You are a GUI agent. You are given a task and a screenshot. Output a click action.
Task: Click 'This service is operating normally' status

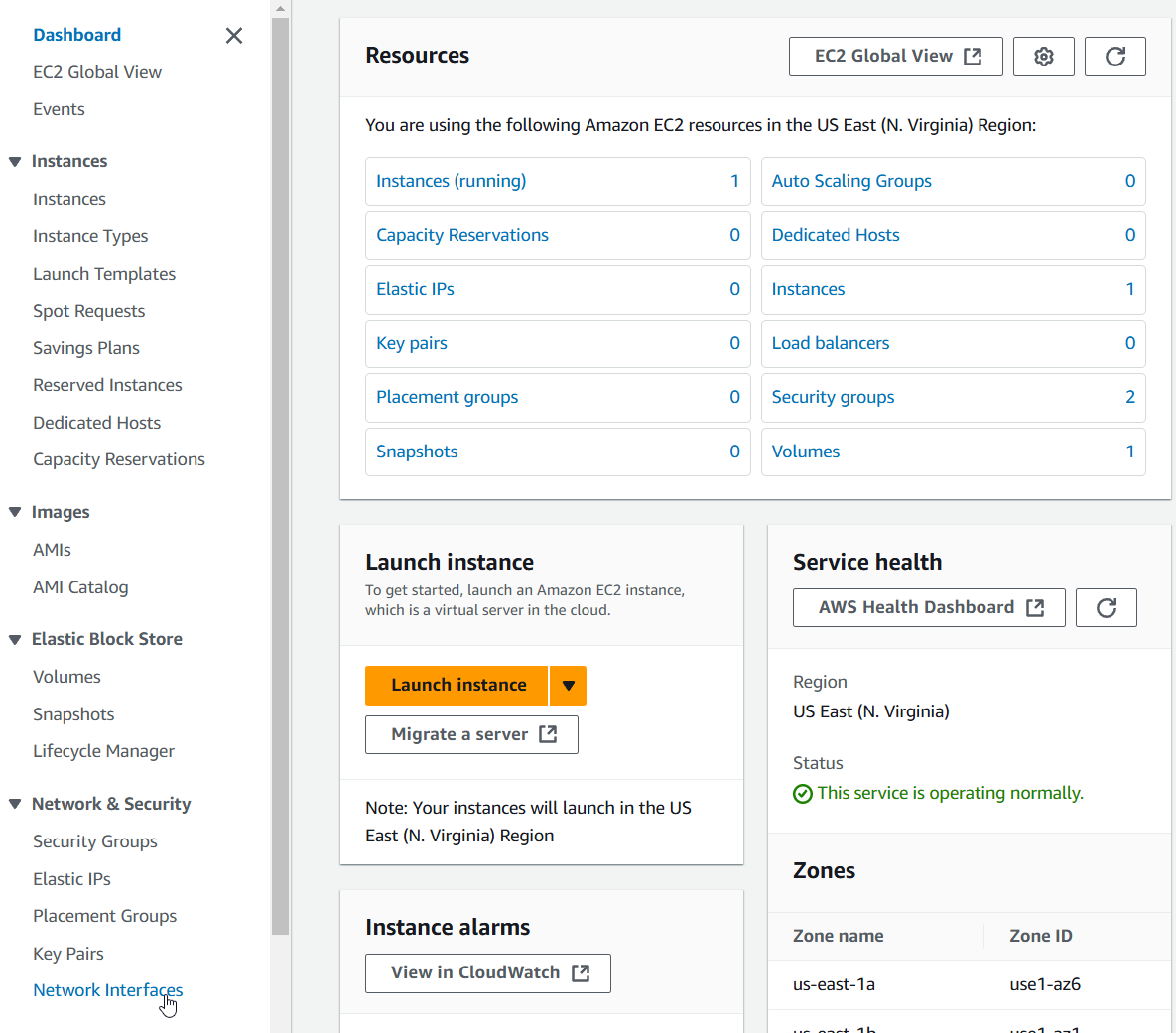[x=950, y=793]
